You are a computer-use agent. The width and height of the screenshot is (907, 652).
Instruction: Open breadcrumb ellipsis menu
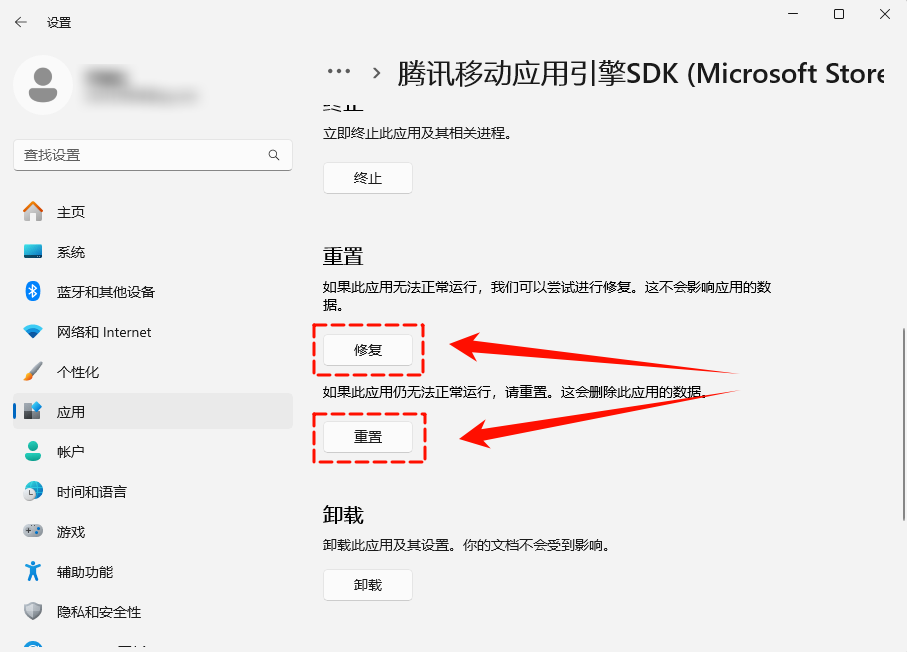338,72
